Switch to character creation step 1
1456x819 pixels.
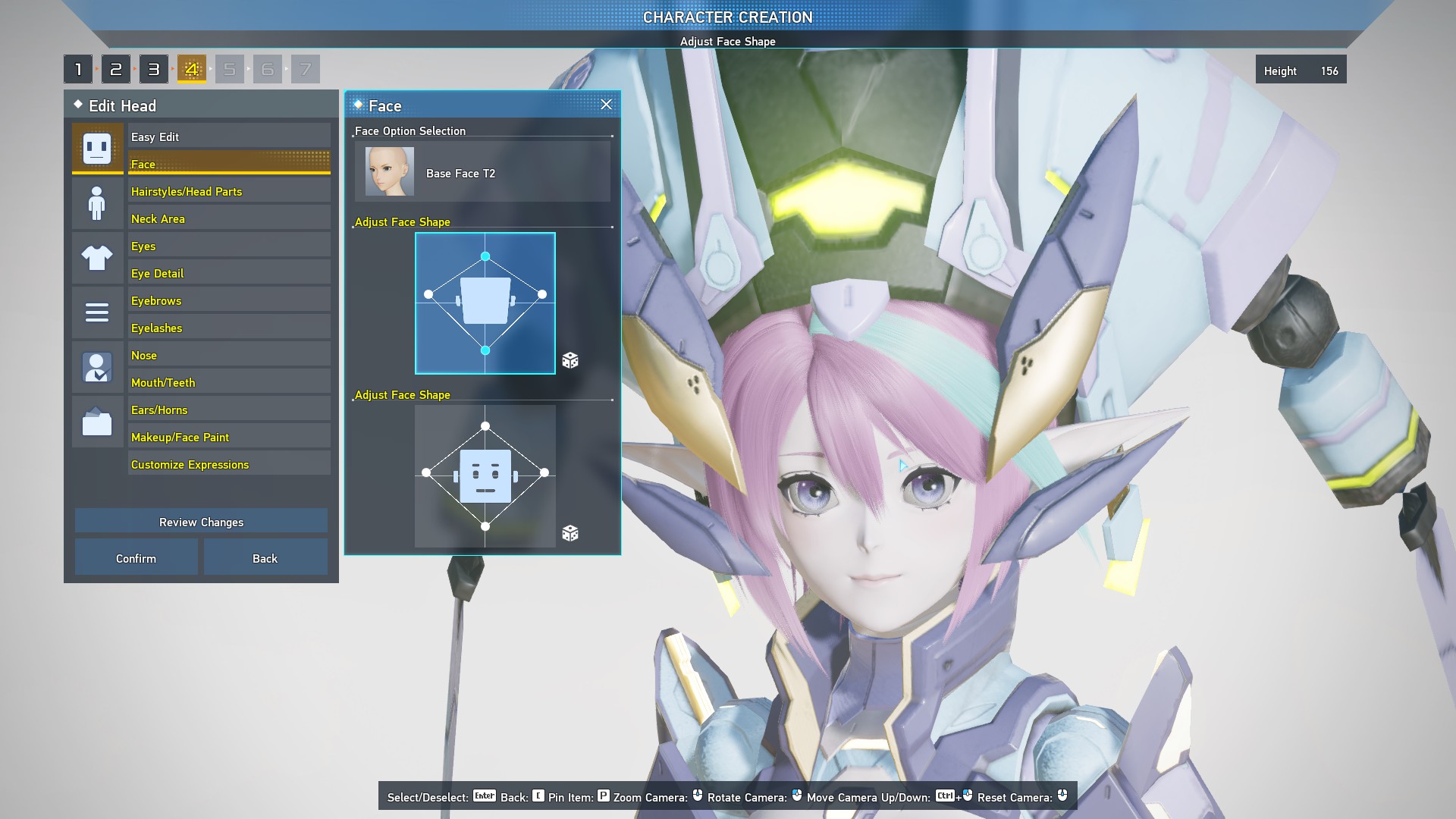[78, 68]
